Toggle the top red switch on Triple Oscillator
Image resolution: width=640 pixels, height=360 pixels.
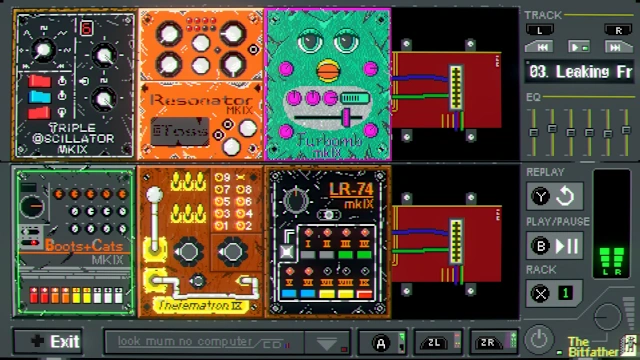pyautogui.click(x=40, y=81)
